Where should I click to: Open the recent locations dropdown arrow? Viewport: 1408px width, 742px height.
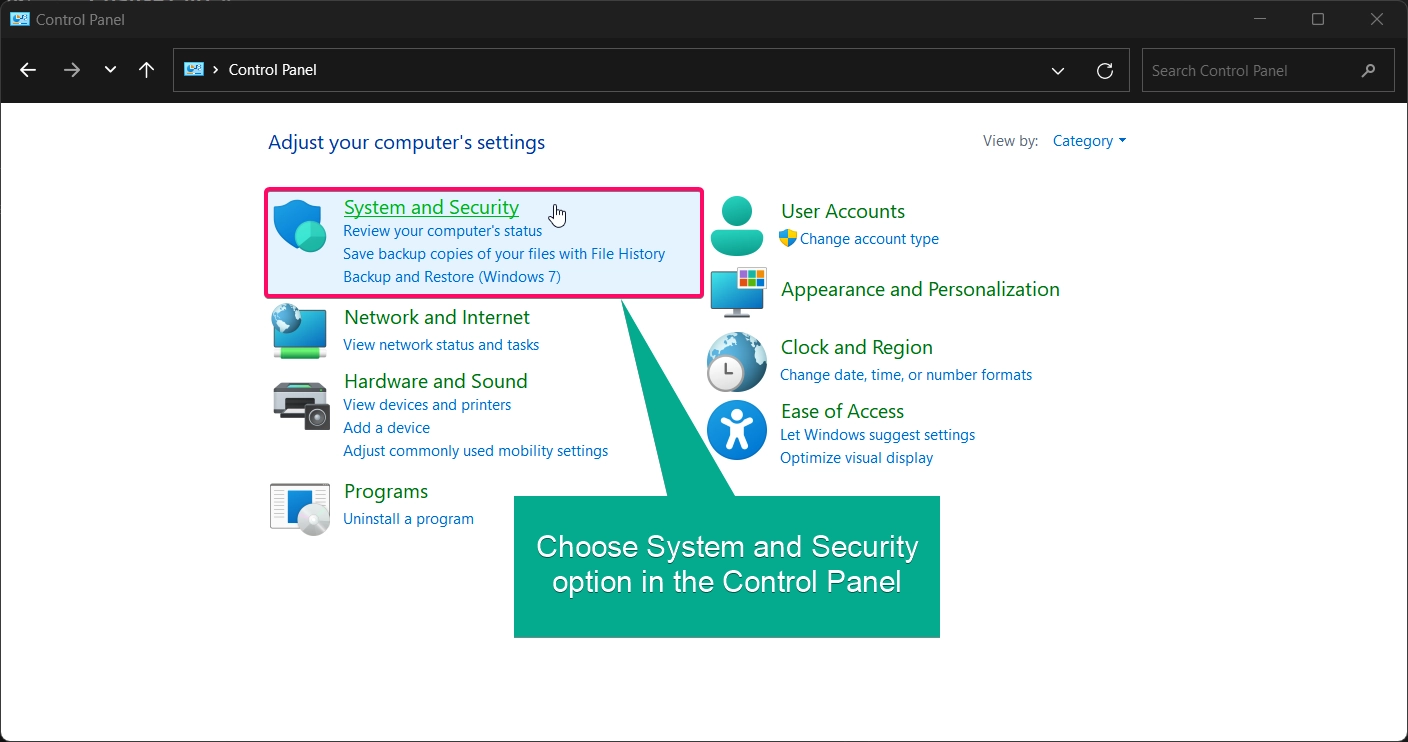[x=110, y=70]
